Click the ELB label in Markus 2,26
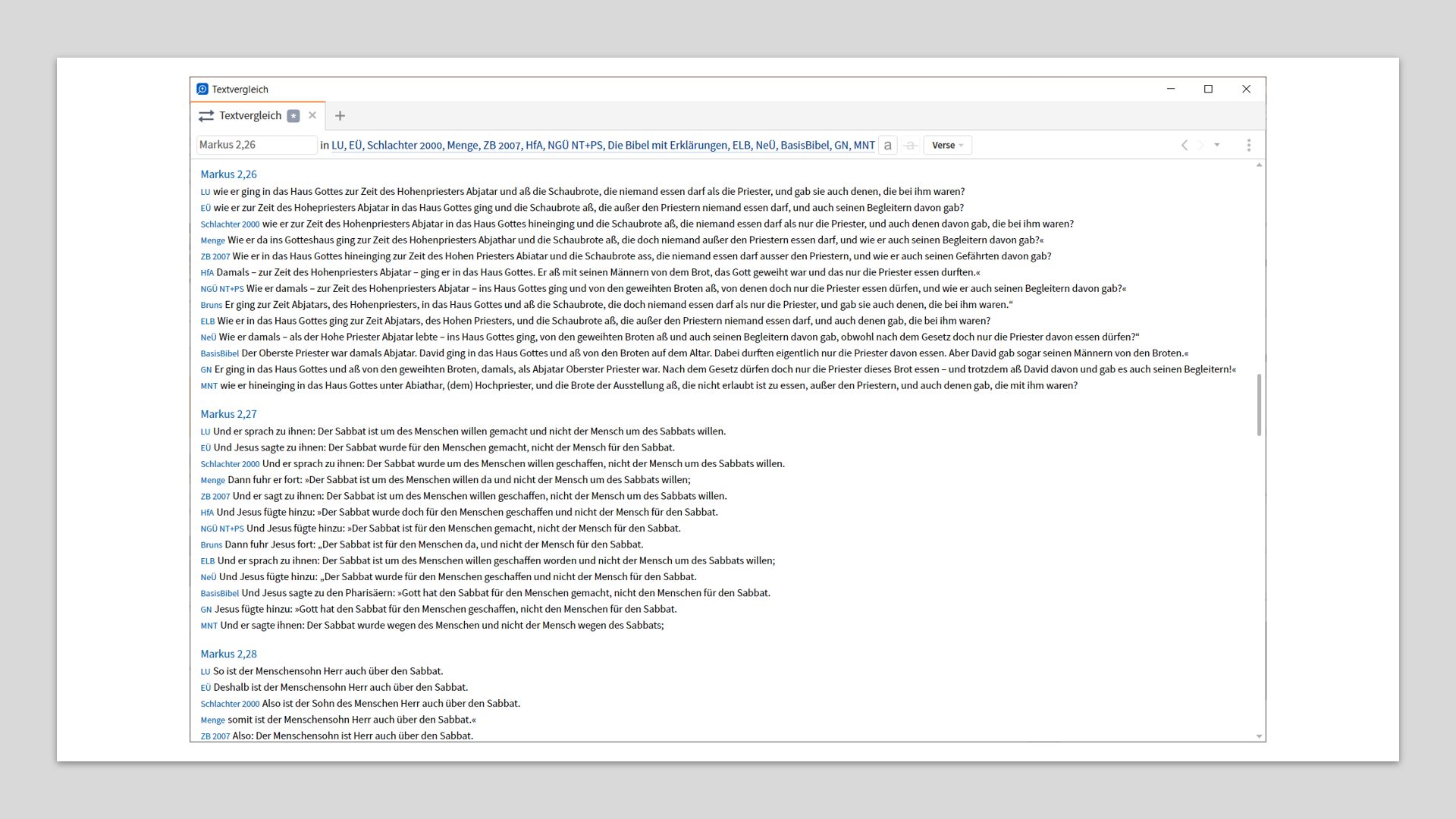1456x819 pixels. (208, 322)
